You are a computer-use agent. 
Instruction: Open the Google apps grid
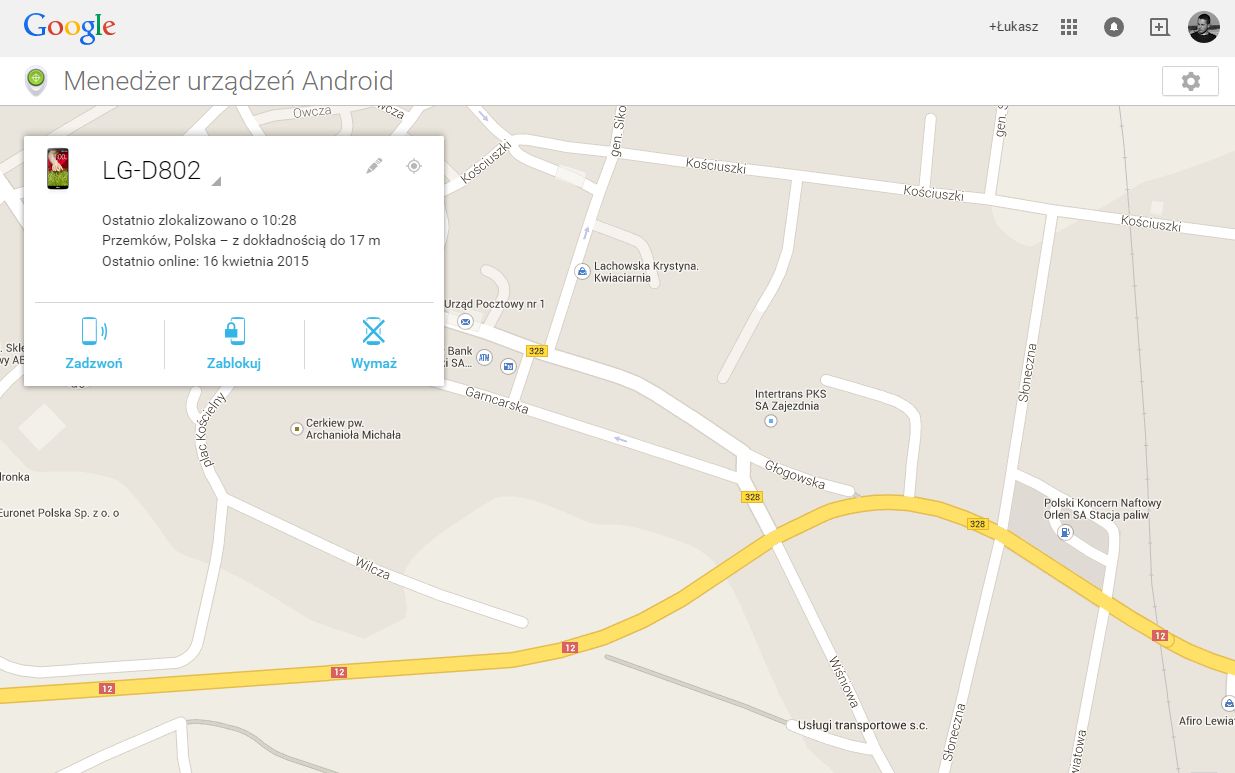pyautogui.click(x=1069, y=27)
